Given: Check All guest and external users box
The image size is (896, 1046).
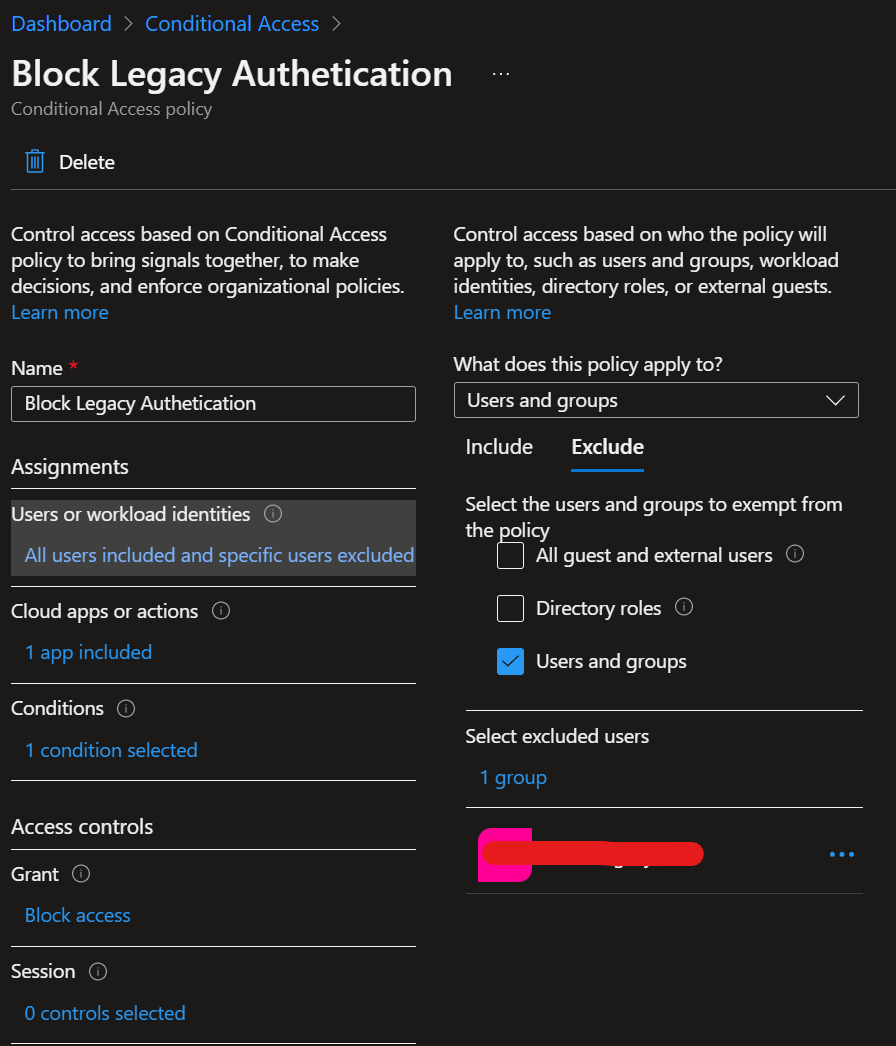Looking at the screenshot, I should pos(510,555).
